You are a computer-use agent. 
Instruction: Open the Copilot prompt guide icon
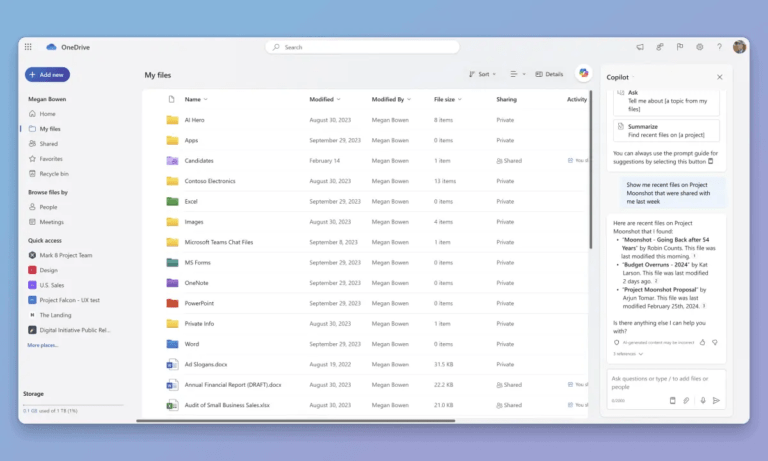[672, 401]
